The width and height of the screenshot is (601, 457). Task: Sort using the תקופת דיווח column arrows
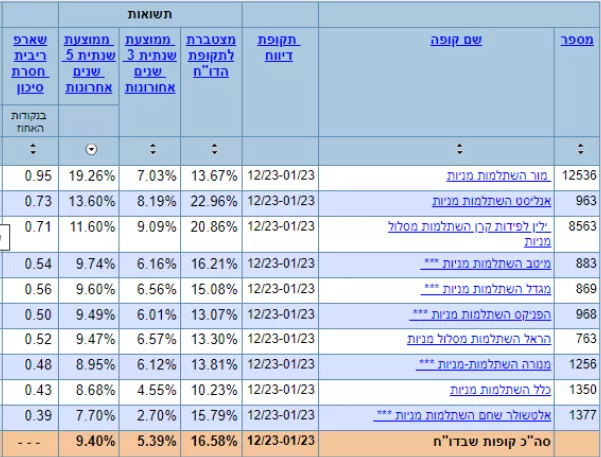pyautogui.click(x=280, y=149)
